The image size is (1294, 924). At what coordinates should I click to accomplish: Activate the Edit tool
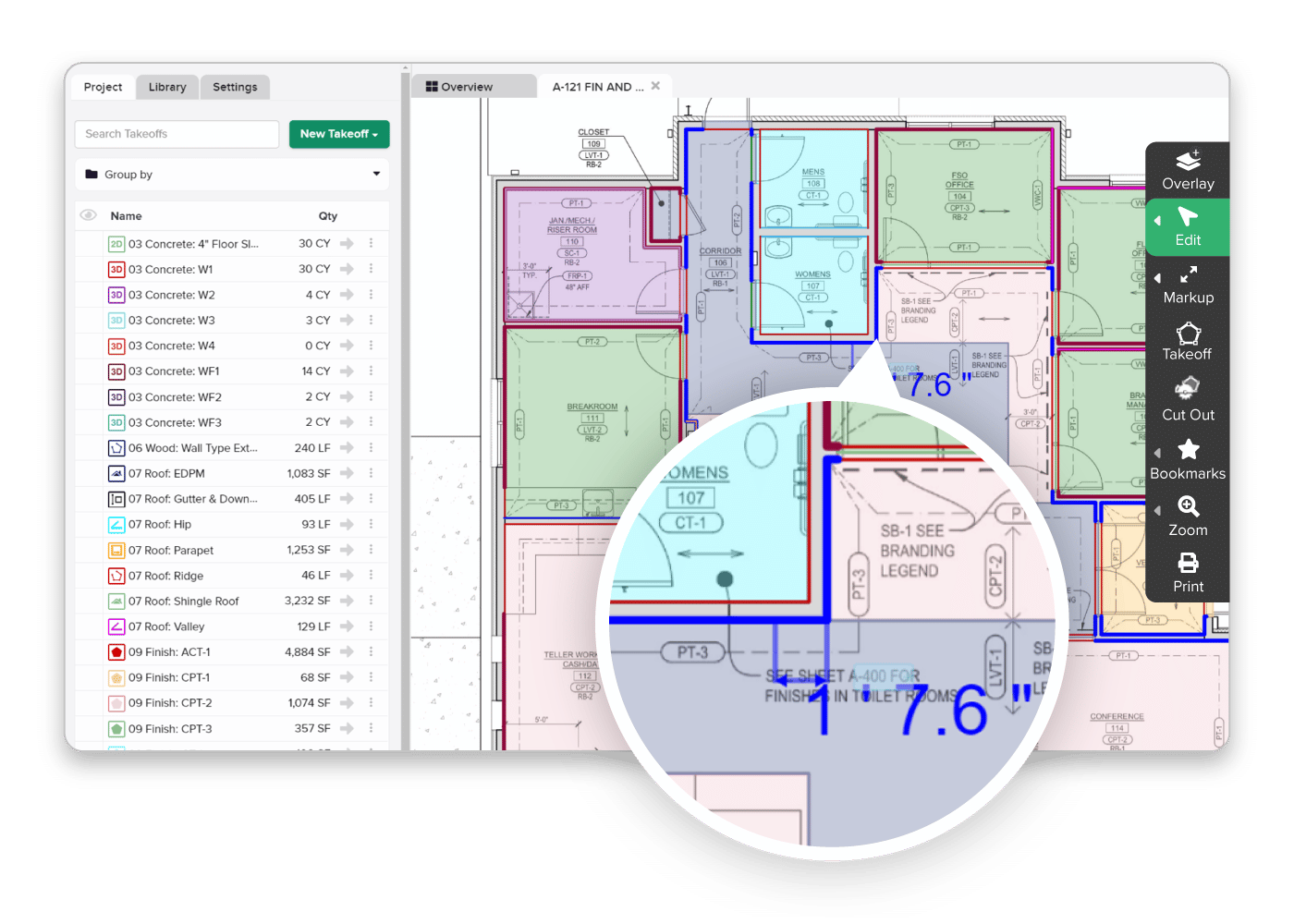[1188, 226]
